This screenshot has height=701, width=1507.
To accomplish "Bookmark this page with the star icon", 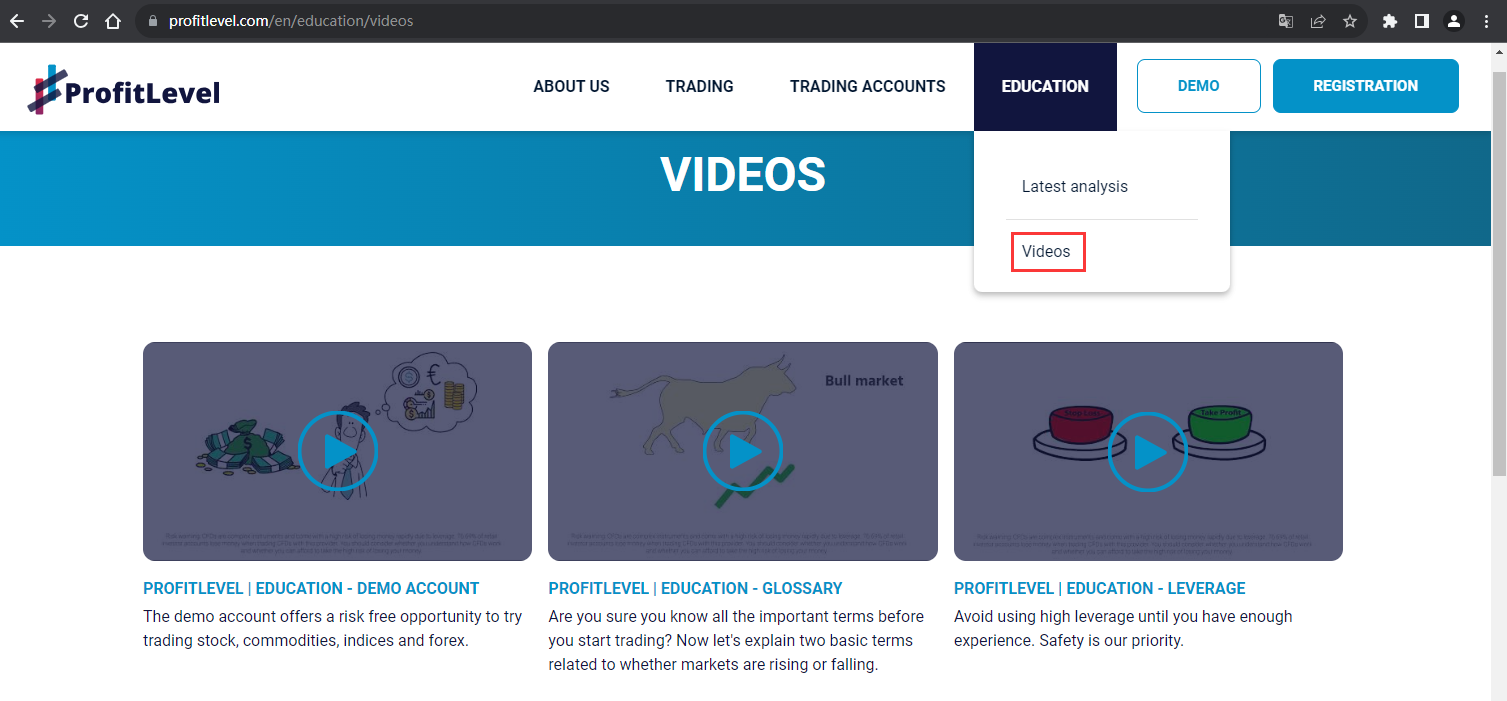I will [1350, 21].
